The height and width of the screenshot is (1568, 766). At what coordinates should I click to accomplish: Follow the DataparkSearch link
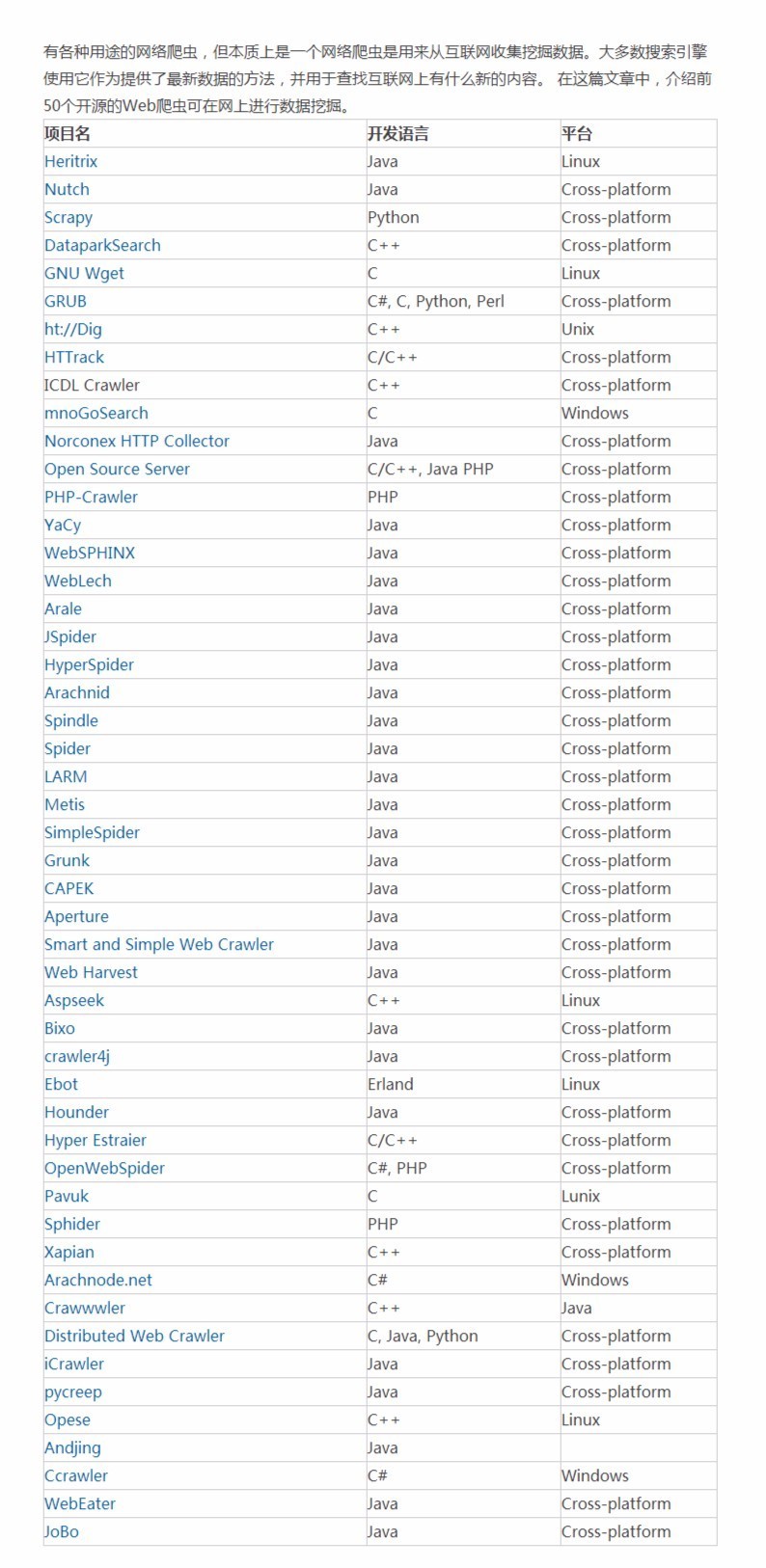click(102, 245)
